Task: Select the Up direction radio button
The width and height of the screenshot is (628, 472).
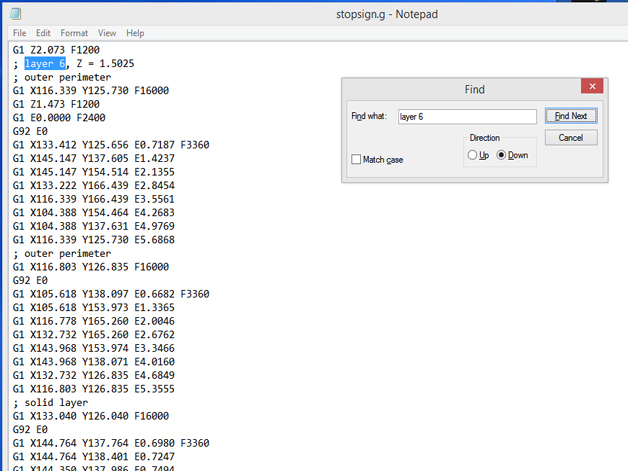Action: tap(473, 155)
